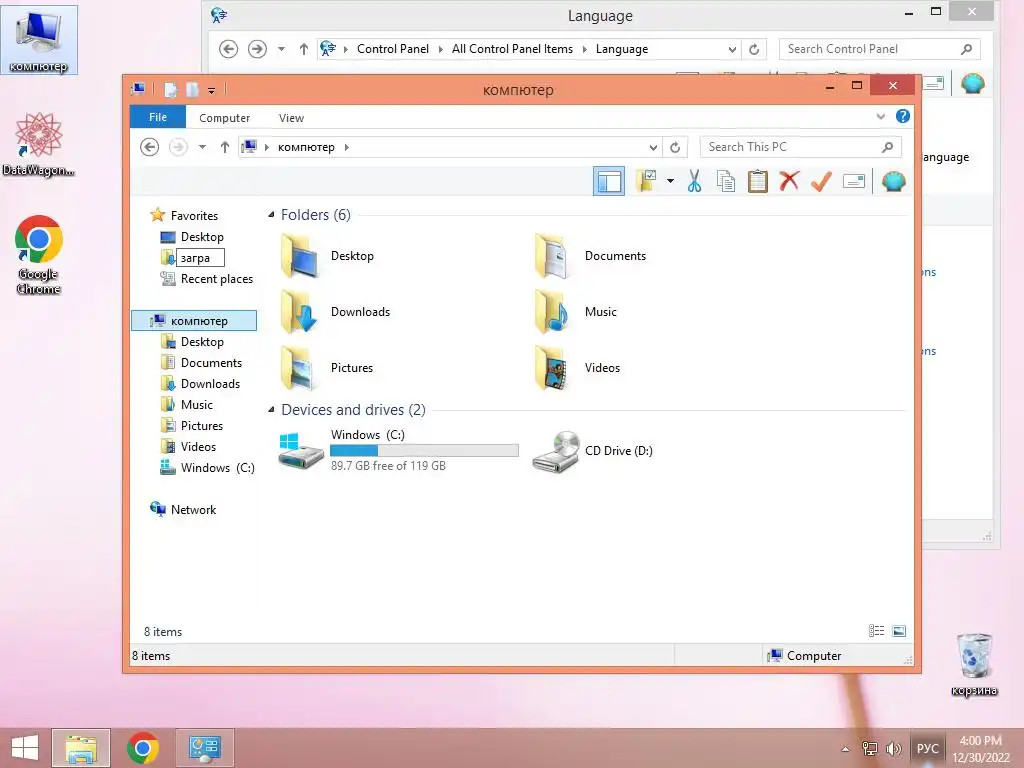
Task: Click the Search This PC field
Action: click(801, 147)
